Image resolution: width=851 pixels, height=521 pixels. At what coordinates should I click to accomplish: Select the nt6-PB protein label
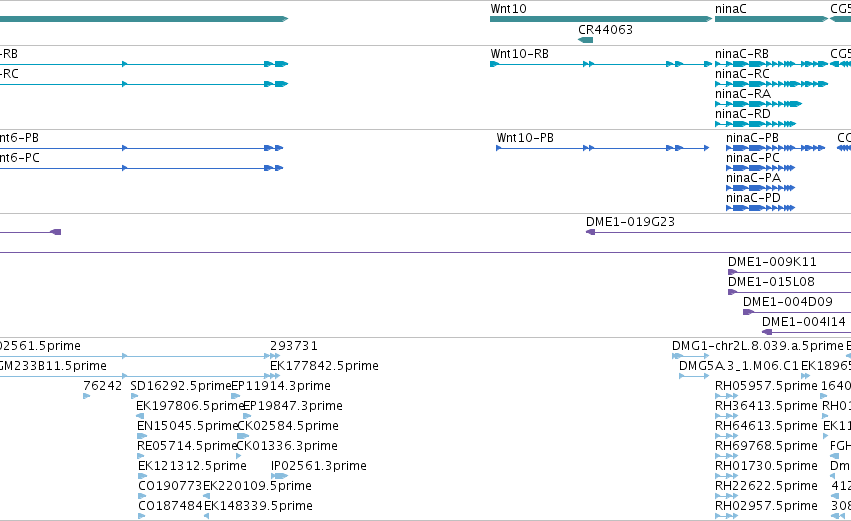click(19, 138)
